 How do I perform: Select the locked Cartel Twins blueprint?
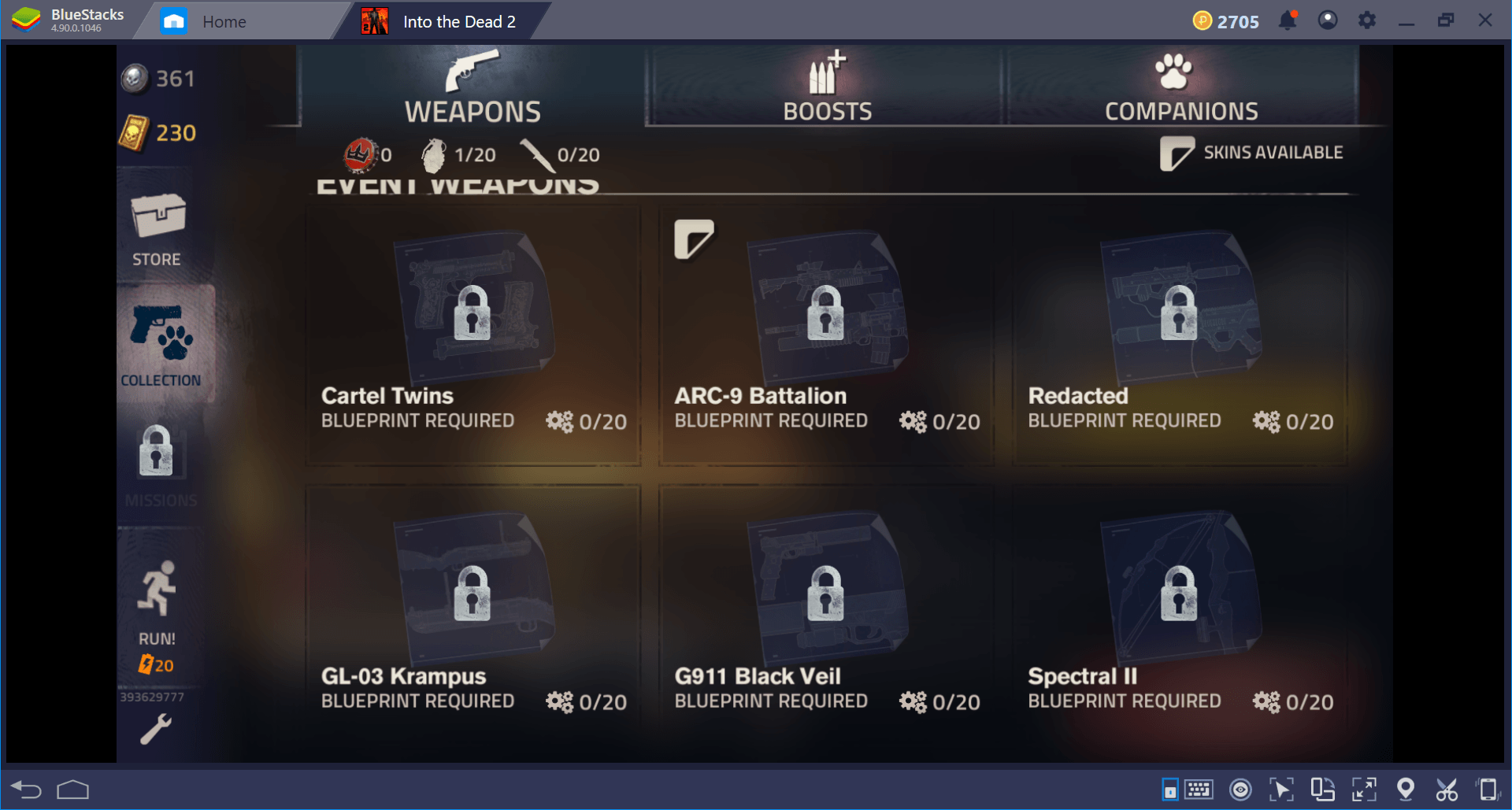pyautogui.click(x=472, y=335)
